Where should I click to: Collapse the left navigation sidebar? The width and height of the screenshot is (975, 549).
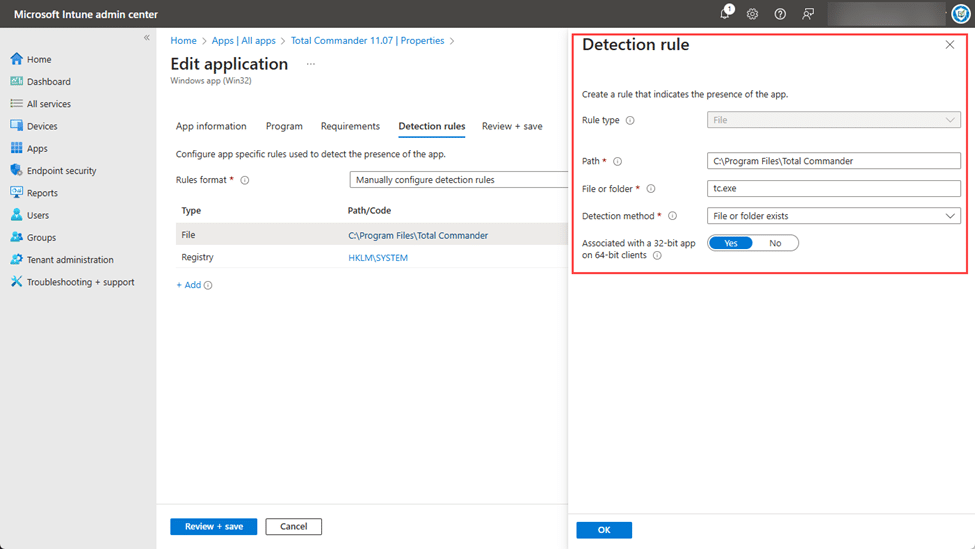pyautogui.click(x=147, y=38)
